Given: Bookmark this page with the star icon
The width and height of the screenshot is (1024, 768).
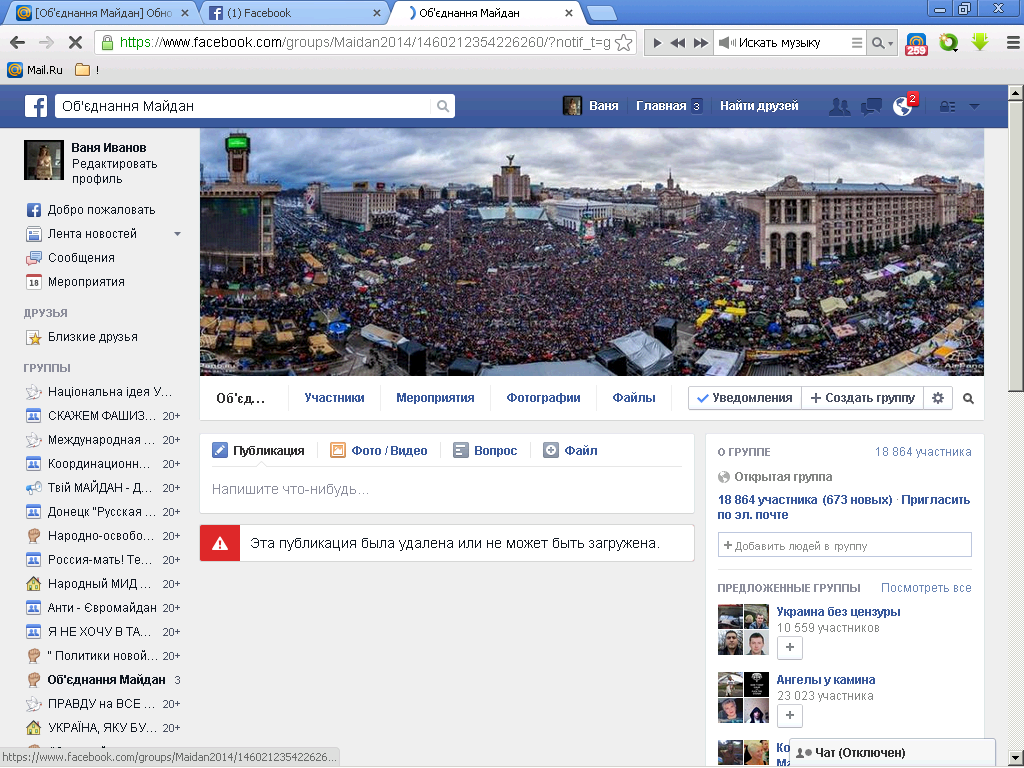Looking at the screenshot, I should (x=624, y=43).
